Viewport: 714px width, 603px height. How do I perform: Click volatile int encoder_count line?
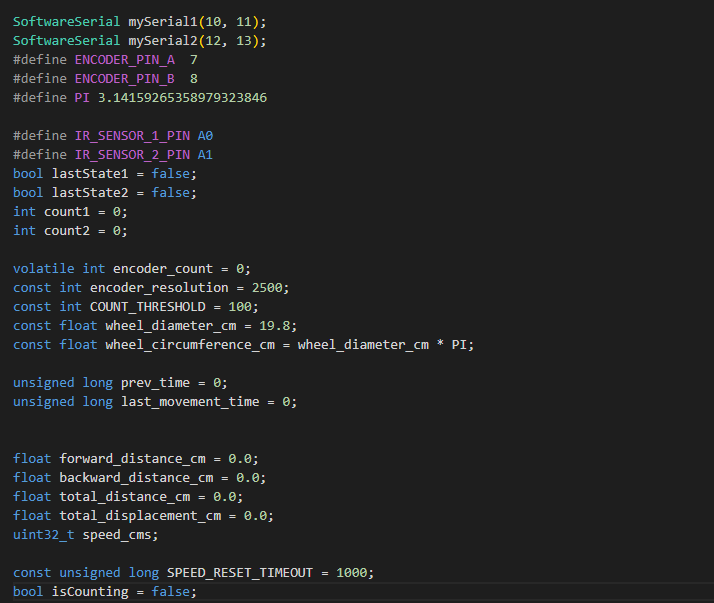coord(132,269)
